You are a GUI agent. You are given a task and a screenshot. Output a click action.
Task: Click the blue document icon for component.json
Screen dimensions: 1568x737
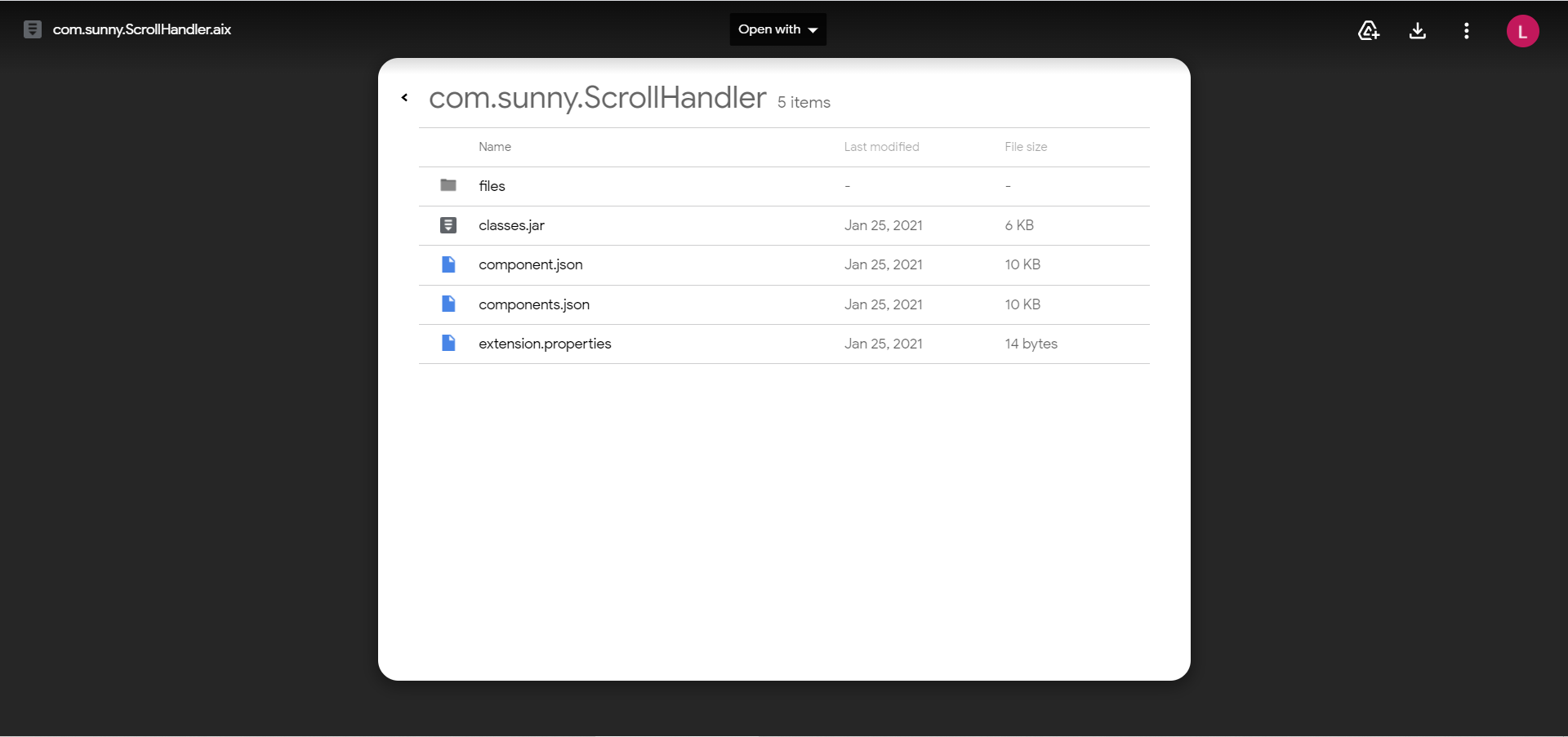(x=448, y=264)
